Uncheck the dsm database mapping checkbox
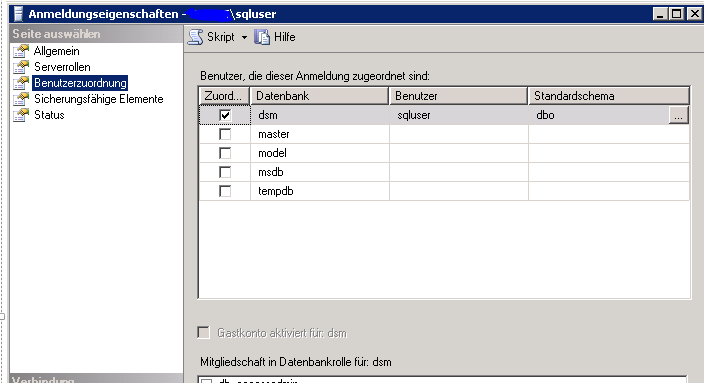 225,115
